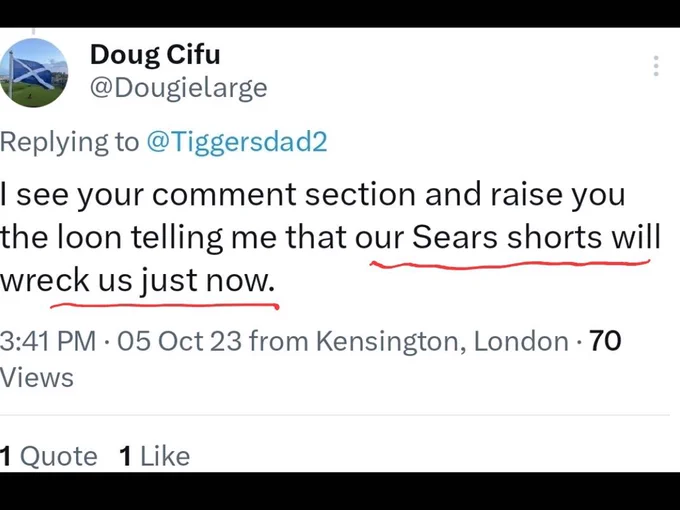Click the date 05 Oct 23

click(179, 340)
